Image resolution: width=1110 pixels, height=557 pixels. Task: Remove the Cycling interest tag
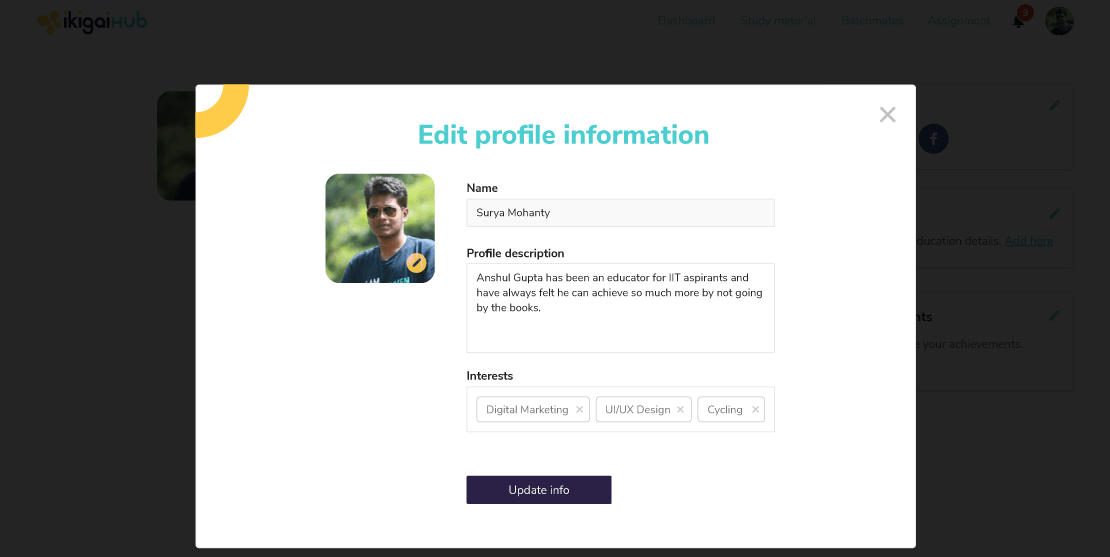756,410
